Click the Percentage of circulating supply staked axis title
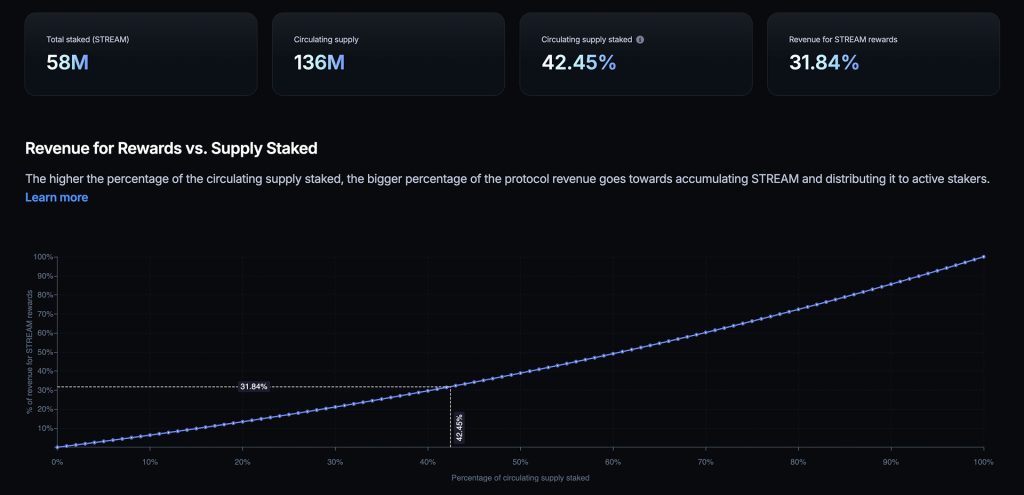Viewport: 1024px width, 495px height. (520, 478)
